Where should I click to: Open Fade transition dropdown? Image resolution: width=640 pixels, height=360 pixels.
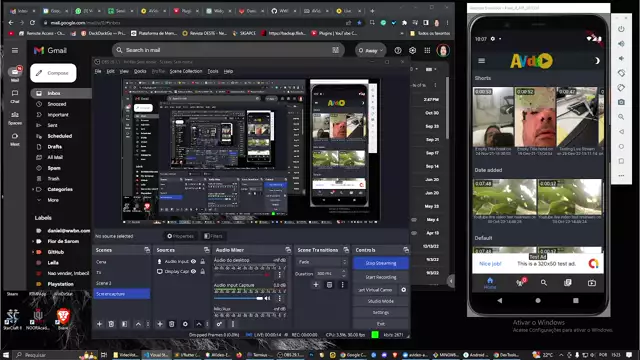click(x=322, y=262)
